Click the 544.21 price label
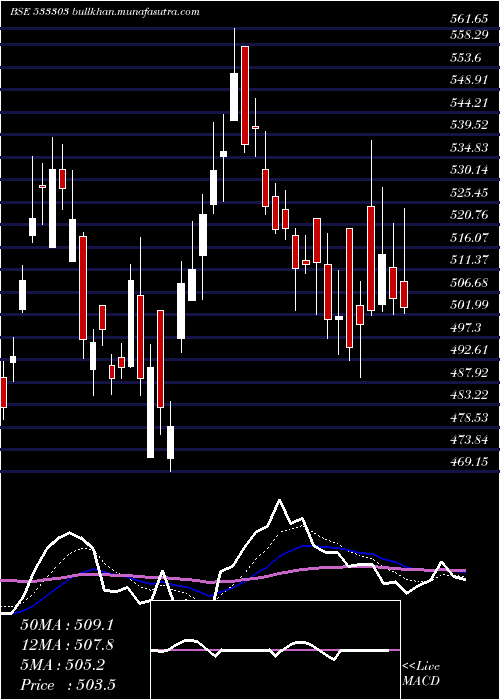 (469, 103)
